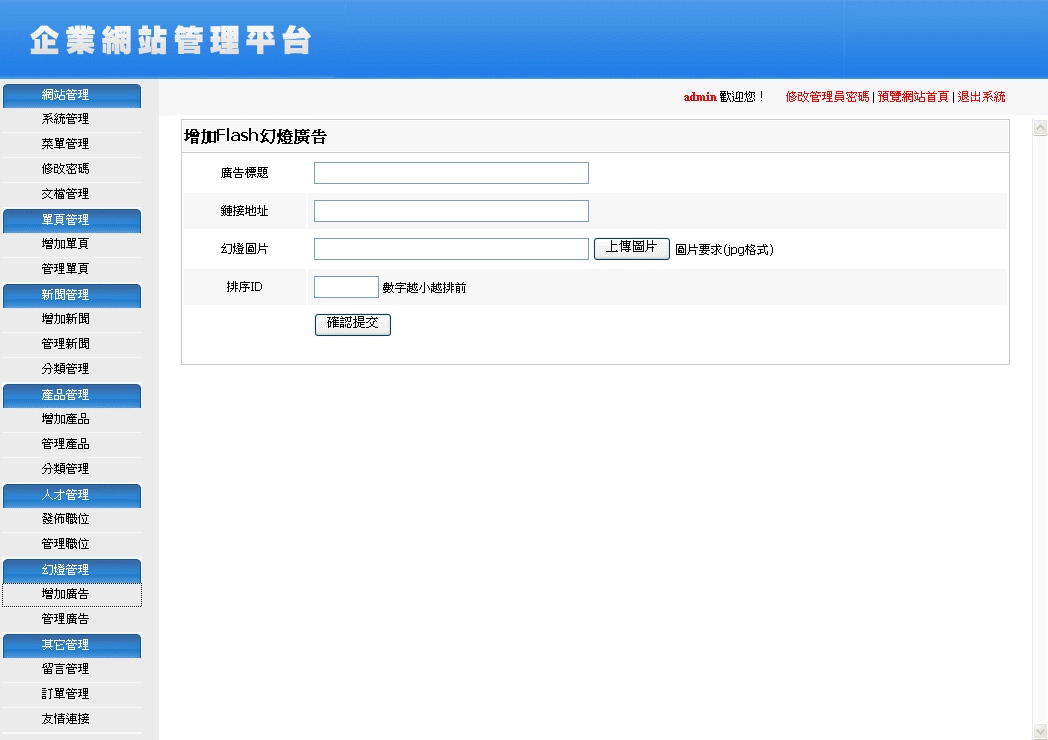Open 分類管理 under 產品管理
The height and width of the screenshot is (740, 1048).
(x=65, y=469)
